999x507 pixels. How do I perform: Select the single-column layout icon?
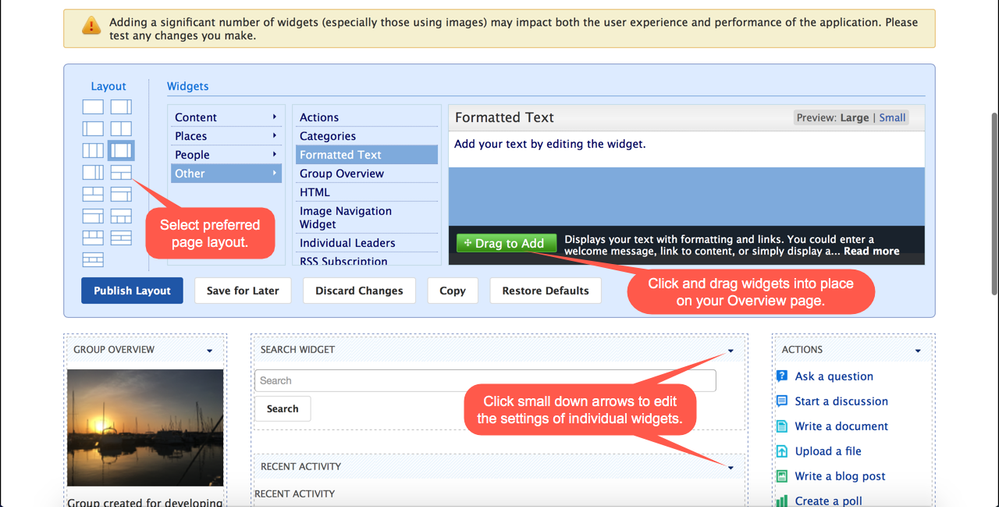point(92,107)
